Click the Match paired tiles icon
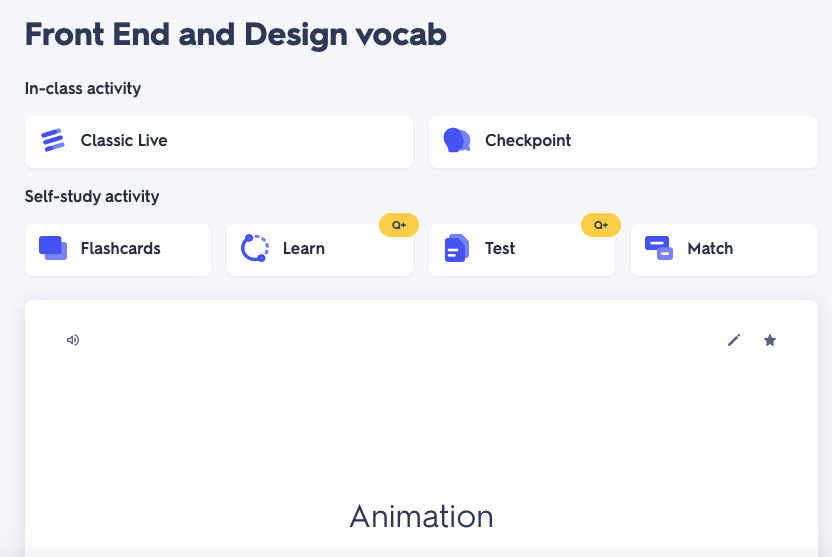Image resolution: width=832 pixels, height=557 pixels. point(659,248)
